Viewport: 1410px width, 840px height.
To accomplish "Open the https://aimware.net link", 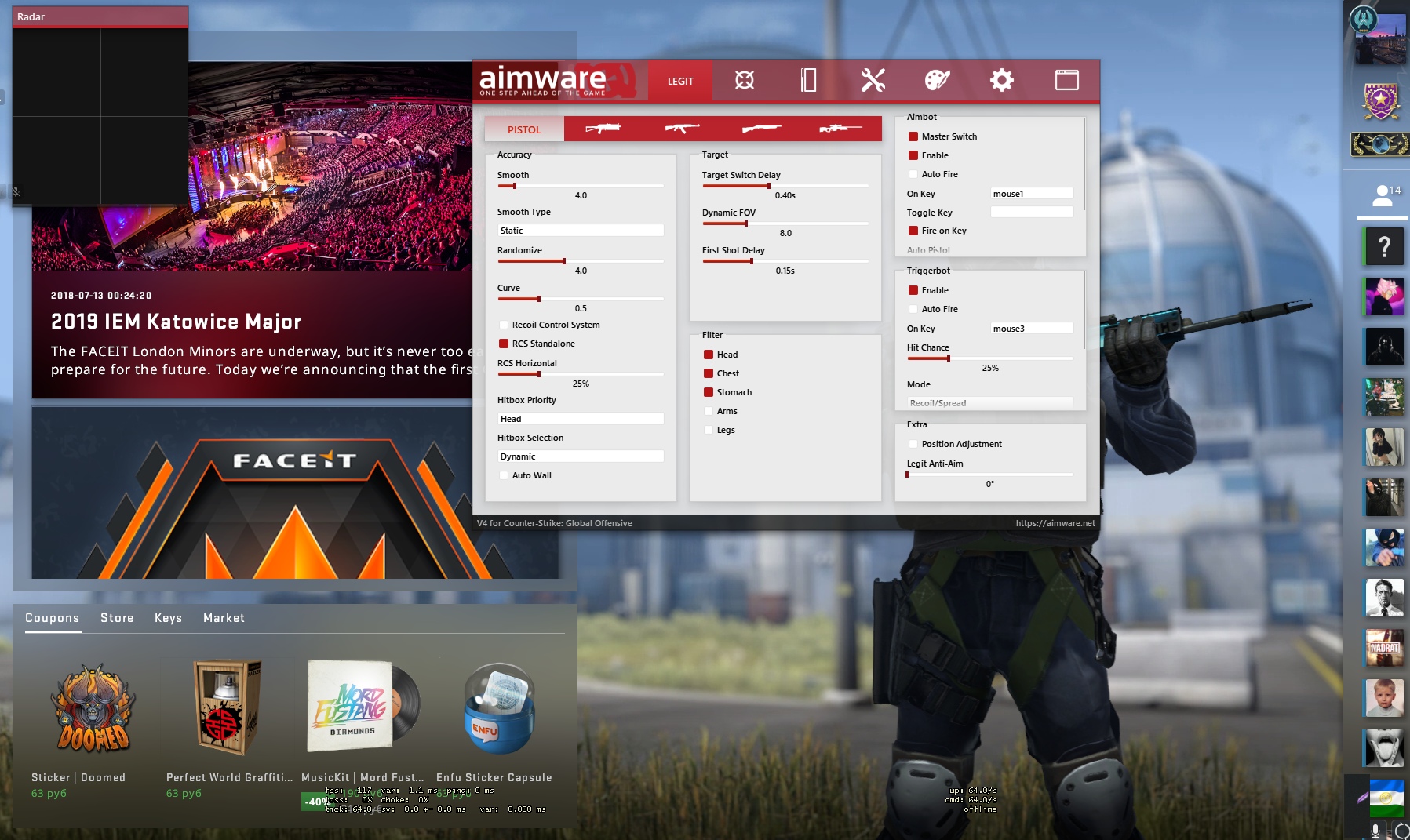I will (1055, 523).
